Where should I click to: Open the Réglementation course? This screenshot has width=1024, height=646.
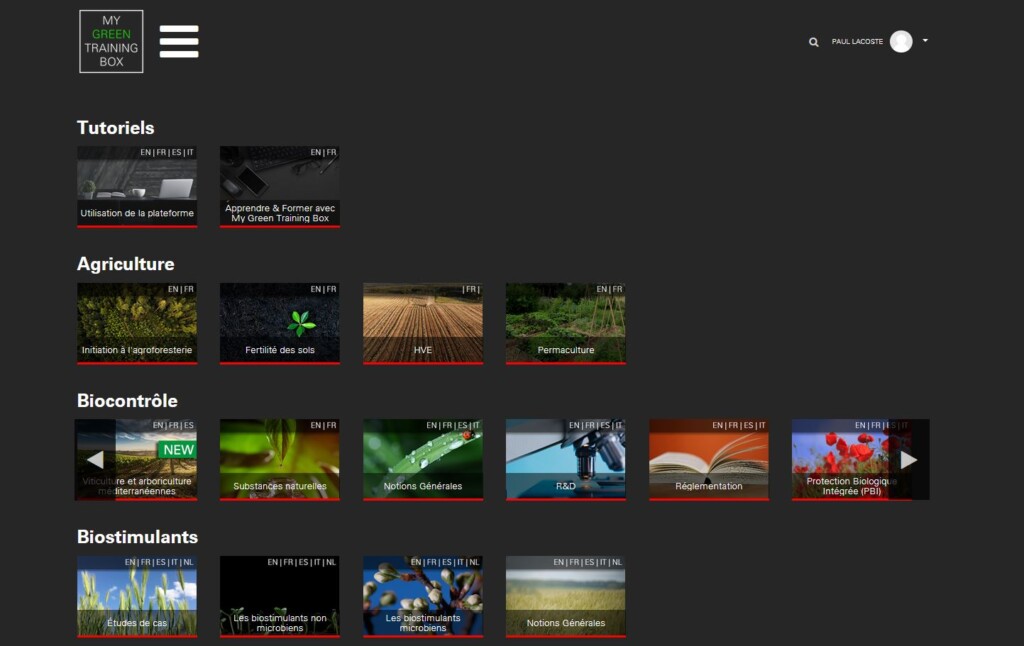point(708,459)
